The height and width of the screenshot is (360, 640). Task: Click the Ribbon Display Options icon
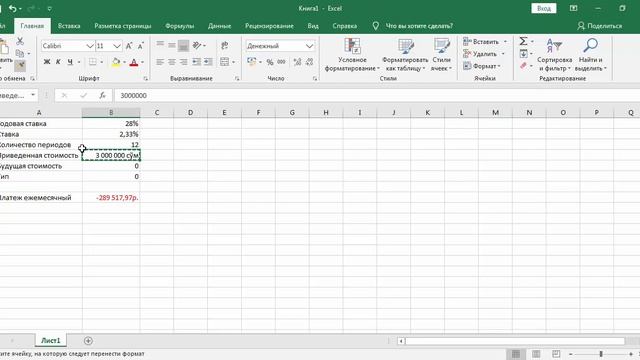click(573, 8)
